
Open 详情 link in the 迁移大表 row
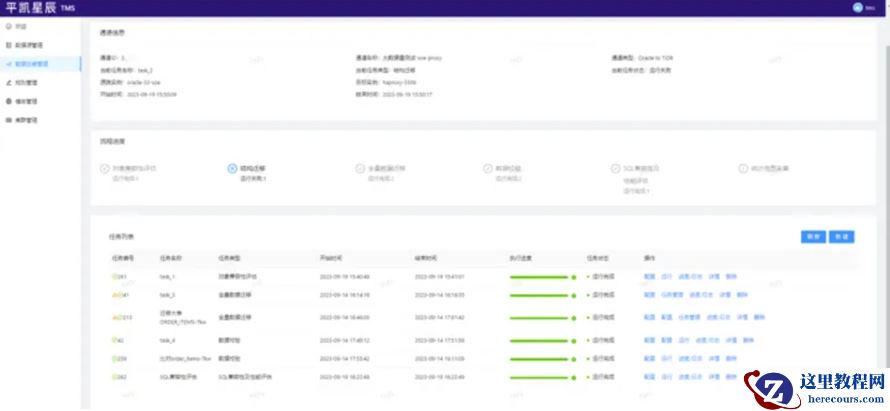click(742, 317)
